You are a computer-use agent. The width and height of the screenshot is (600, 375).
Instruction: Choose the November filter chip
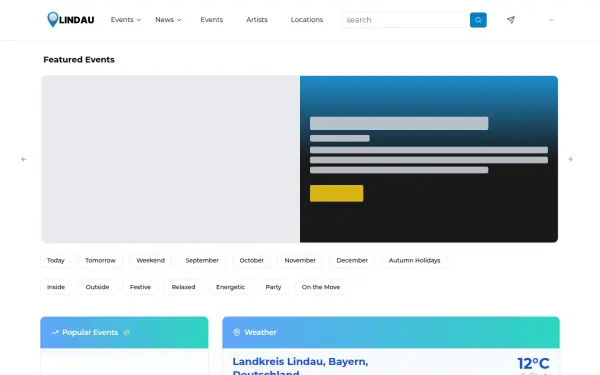pos(300,260)
